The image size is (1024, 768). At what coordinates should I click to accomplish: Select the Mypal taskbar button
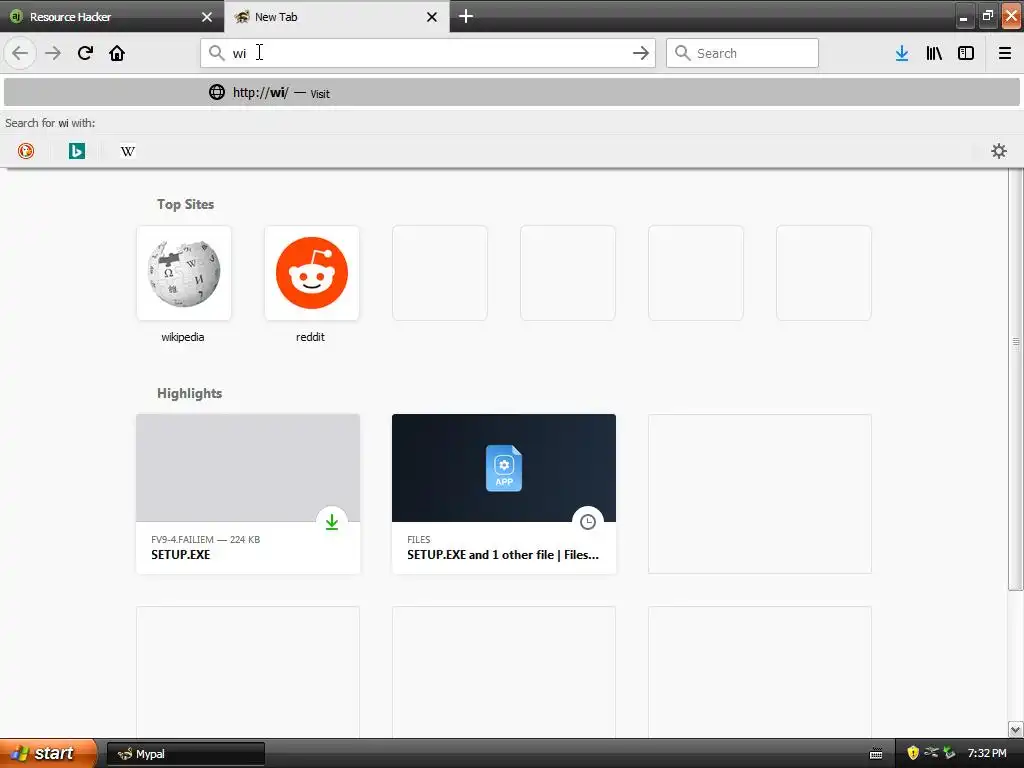pyautogui.click(x=185, y=754)
